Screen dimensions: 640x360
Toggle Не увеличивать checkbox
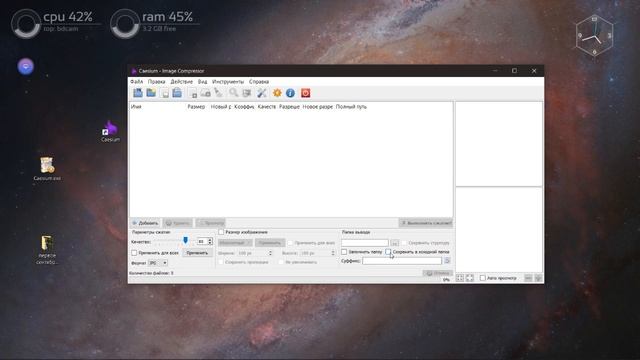point(281,262)
